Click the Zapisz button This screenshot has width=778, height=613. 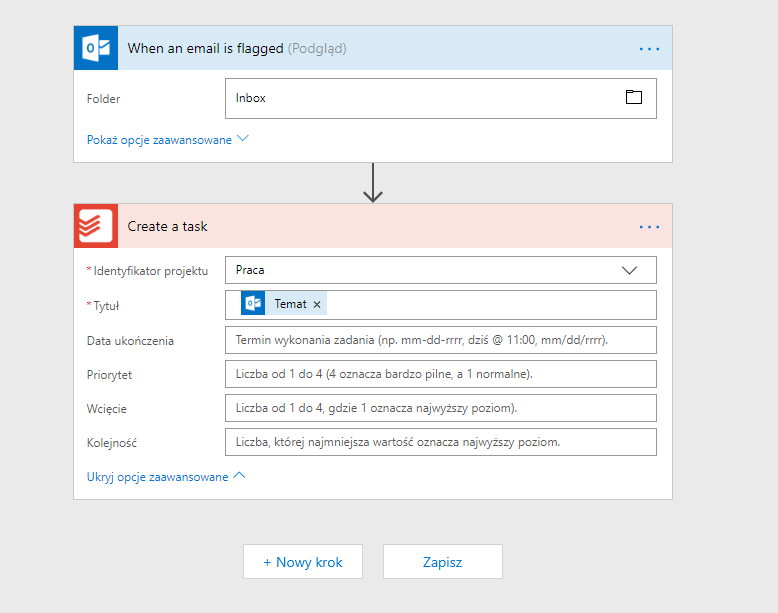(443, 562)
